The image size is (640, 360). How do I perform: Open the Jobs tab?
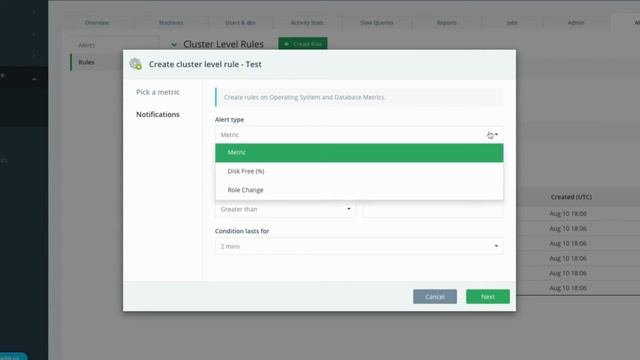tap(512, 23)
